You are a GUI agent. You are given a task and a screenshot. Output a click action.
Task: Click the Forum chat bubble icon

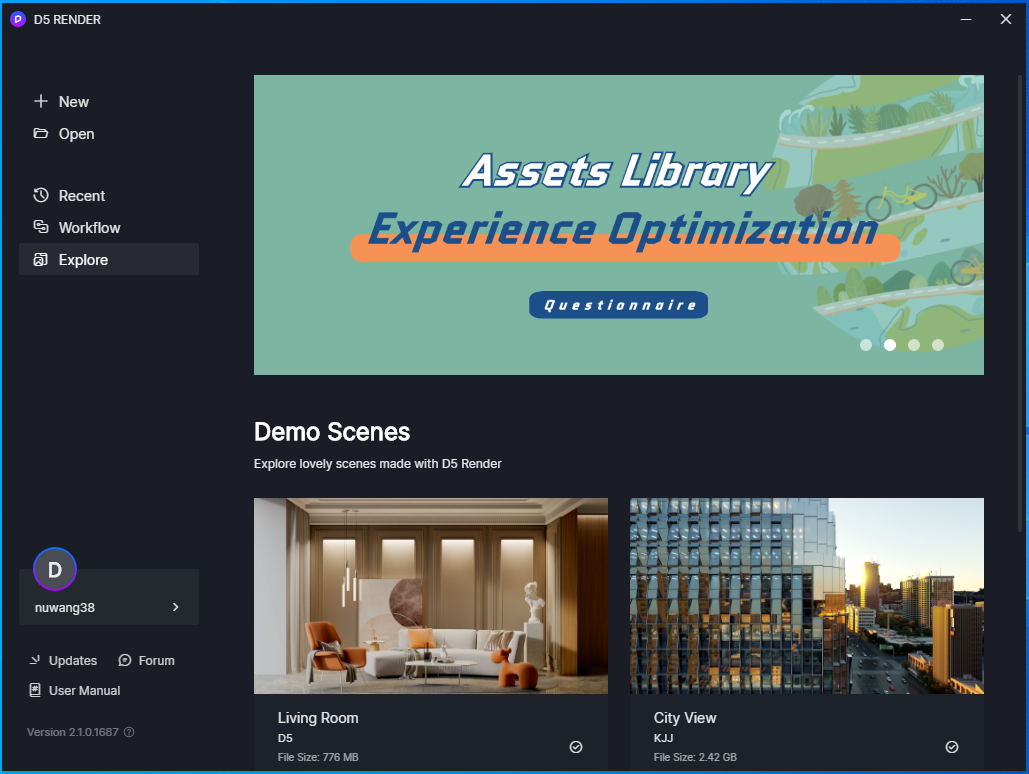click(125, 660)
